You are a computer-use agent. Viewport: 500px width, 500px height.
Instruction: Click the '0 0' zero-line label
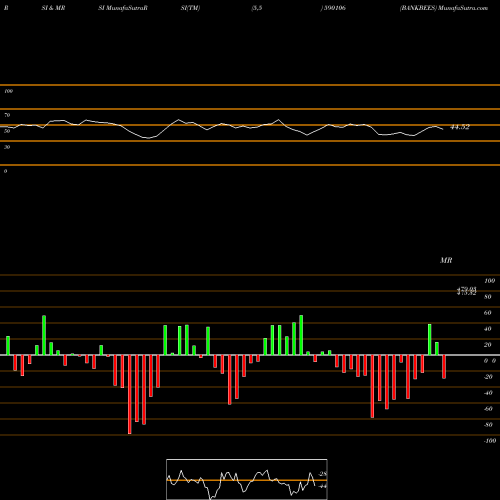(x=490, y=361)
